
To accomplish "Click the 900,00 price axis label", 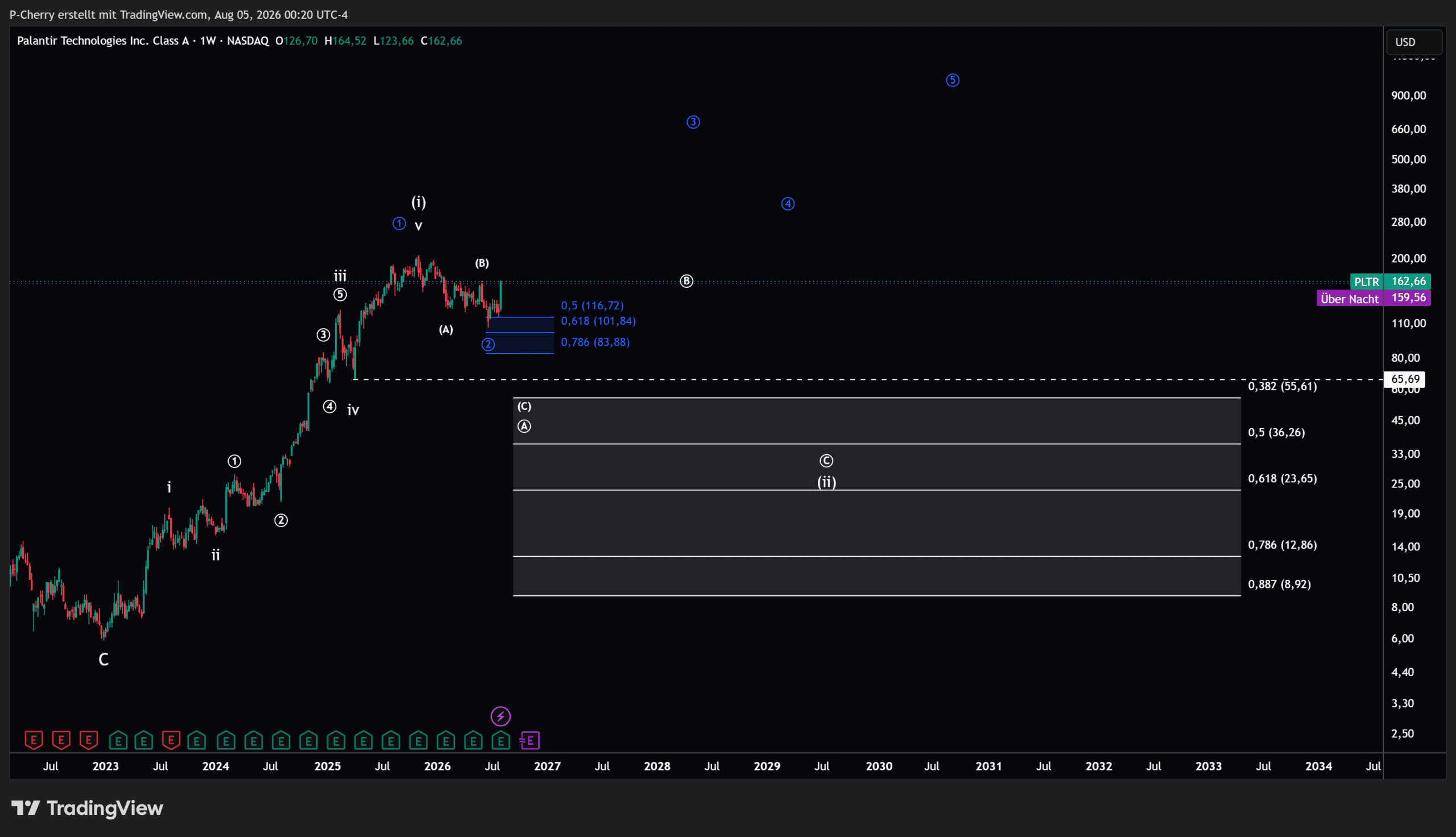I will 1408,96.
